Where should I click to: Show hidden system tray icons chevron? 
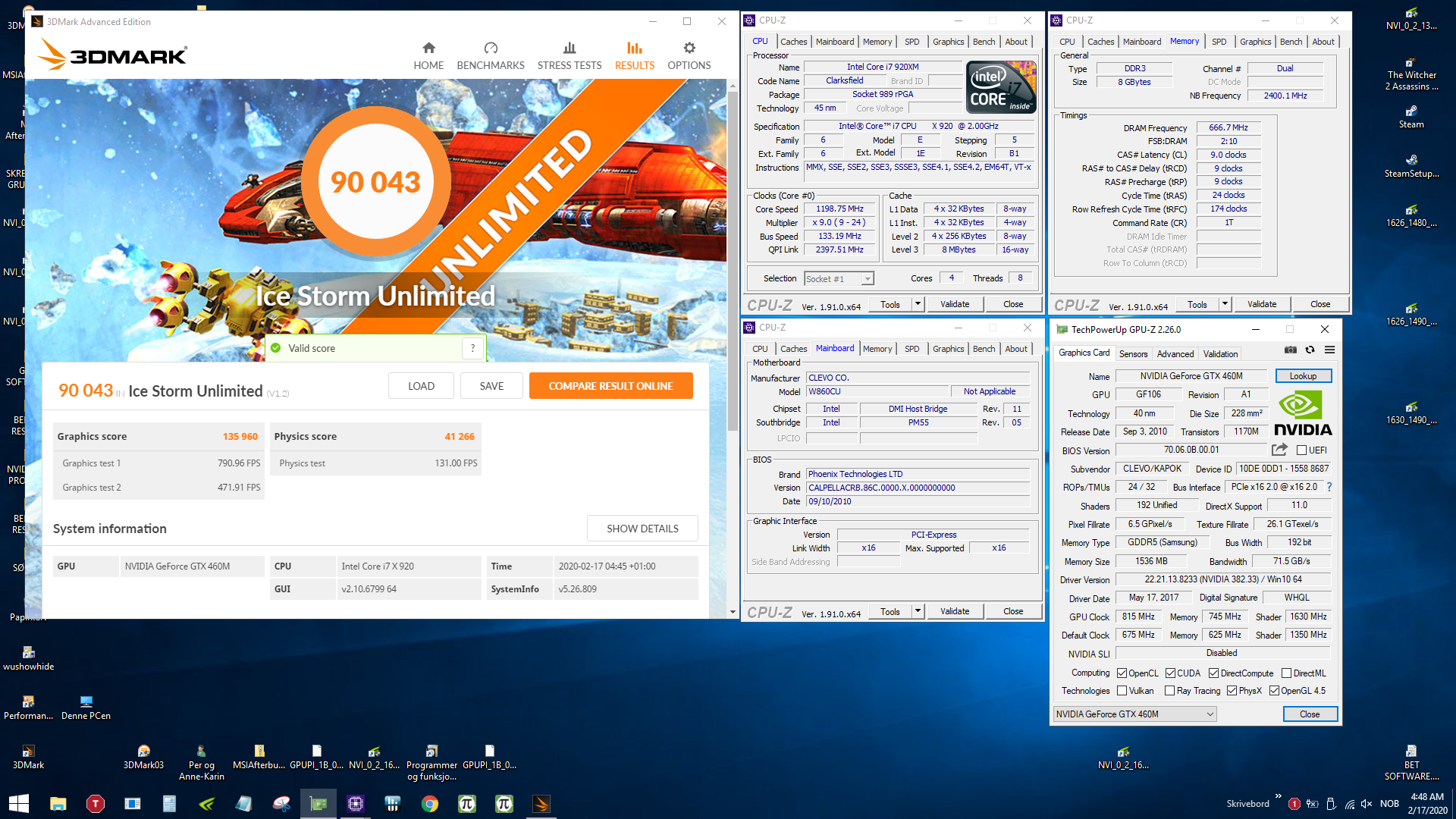[x=1279, y=796]
